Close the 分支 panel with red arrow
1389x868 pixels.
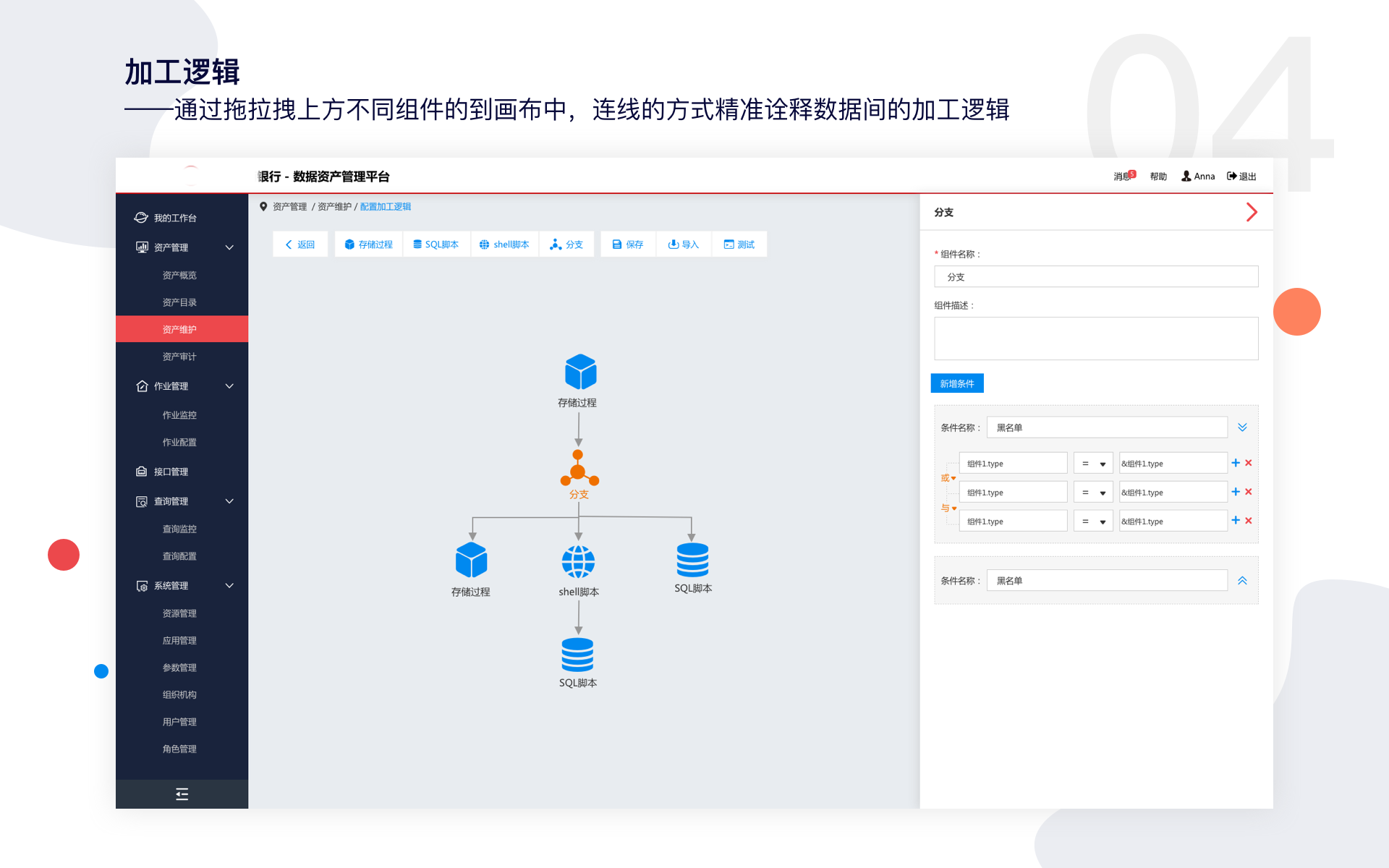[x=1252, y=212]
